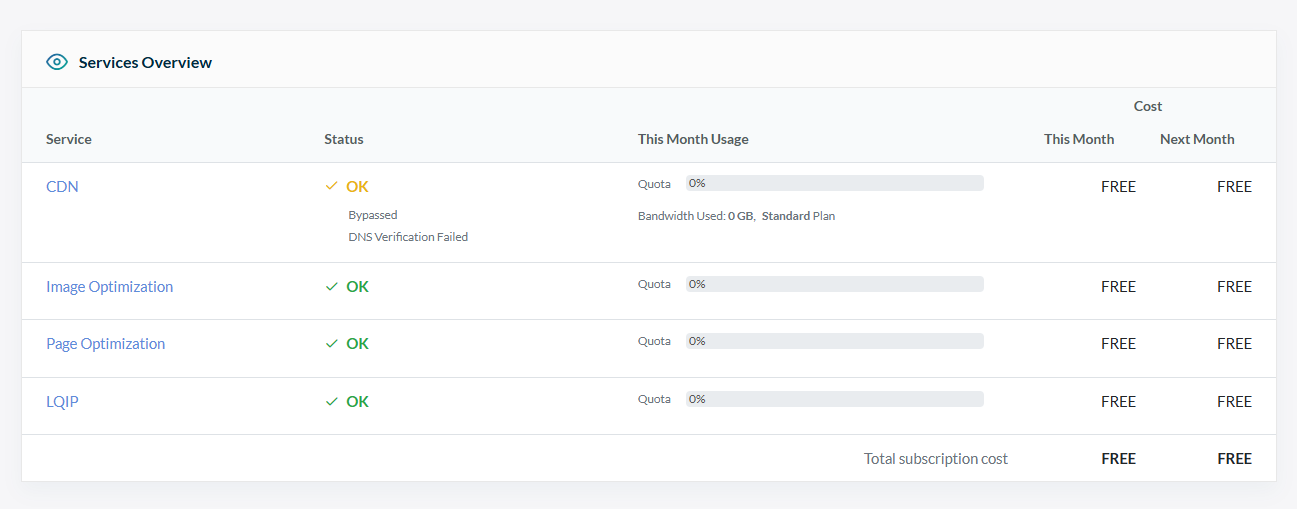
Task: Click the eye icon beside Services Overview
Action: pos(57,62)
